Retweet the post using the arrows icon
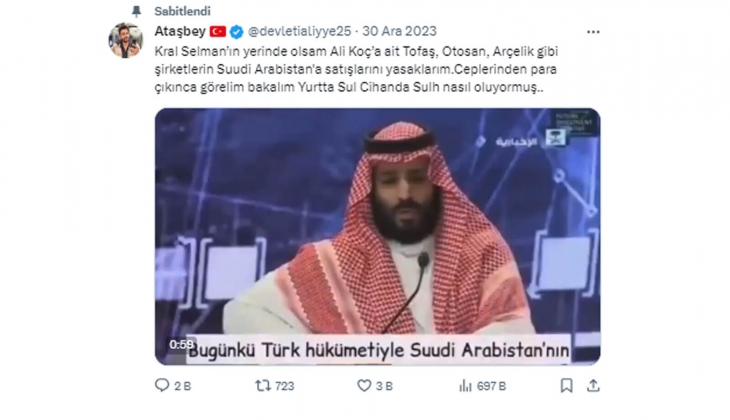The width and height of the screenshot is (730, 420). [263, 386]
